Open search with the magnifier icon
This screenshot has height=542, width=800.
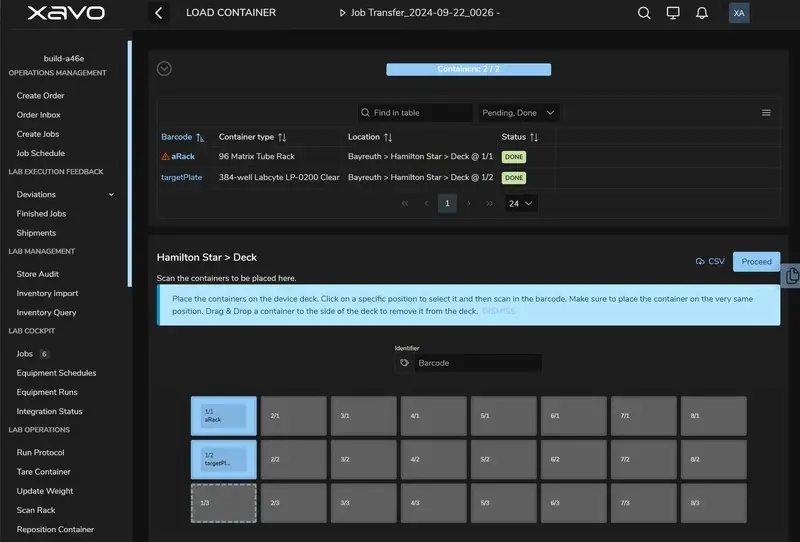644,13
